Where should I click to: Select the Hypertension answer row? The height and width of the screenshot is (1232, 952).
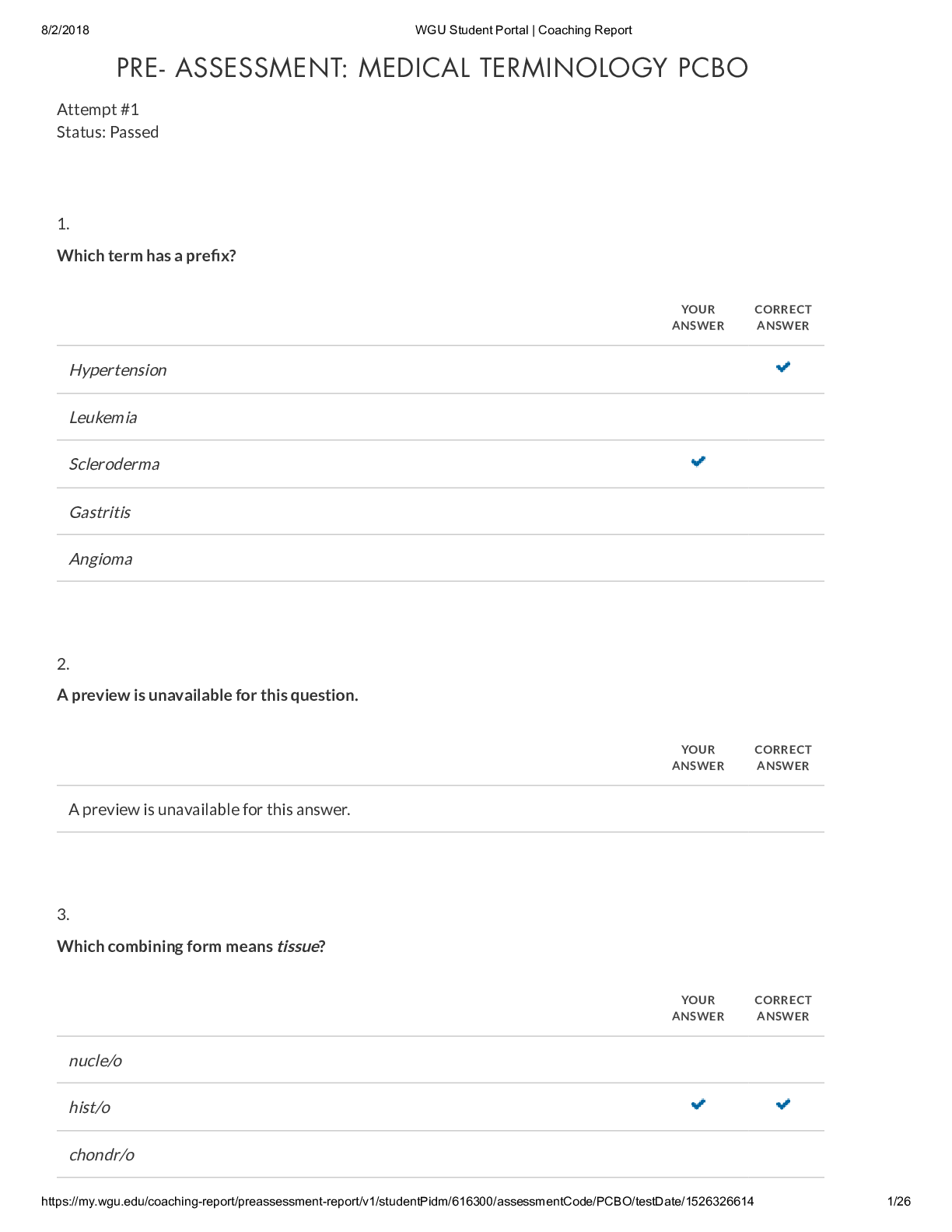pyautogui.click(x=440, y=369)
